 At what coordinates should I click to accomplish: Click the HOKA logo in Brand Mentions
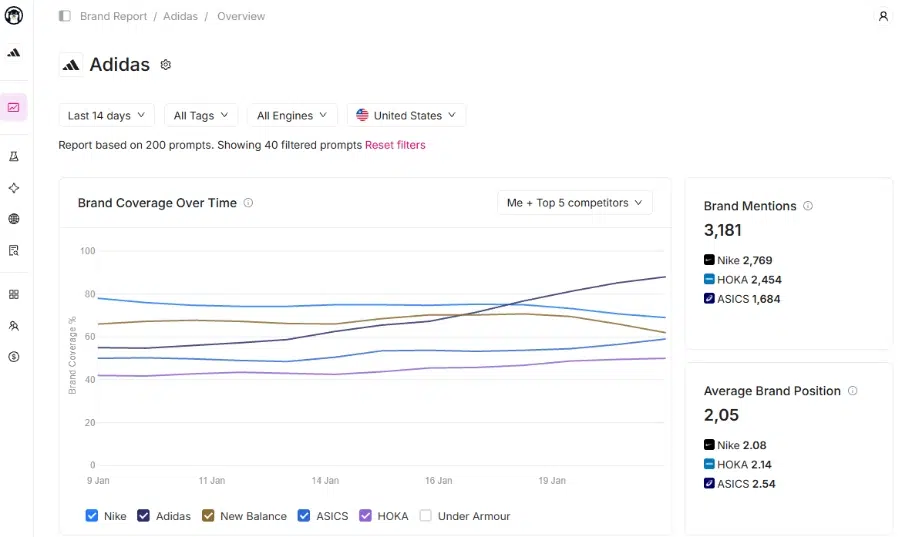pos(709,279)
